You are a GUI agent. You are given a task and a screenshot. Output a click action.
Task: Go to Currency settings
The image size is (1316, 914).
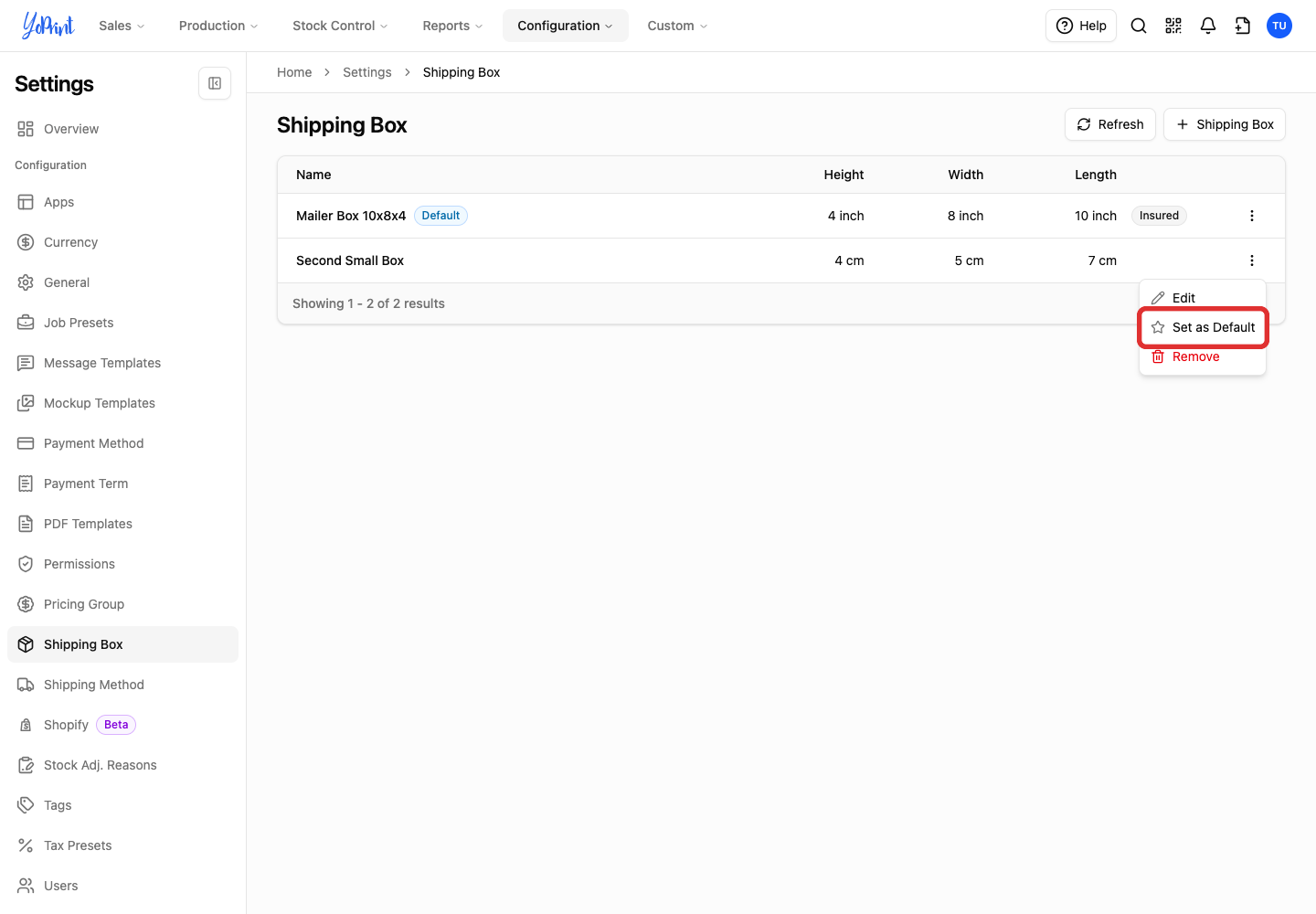(x=122, y=242)
